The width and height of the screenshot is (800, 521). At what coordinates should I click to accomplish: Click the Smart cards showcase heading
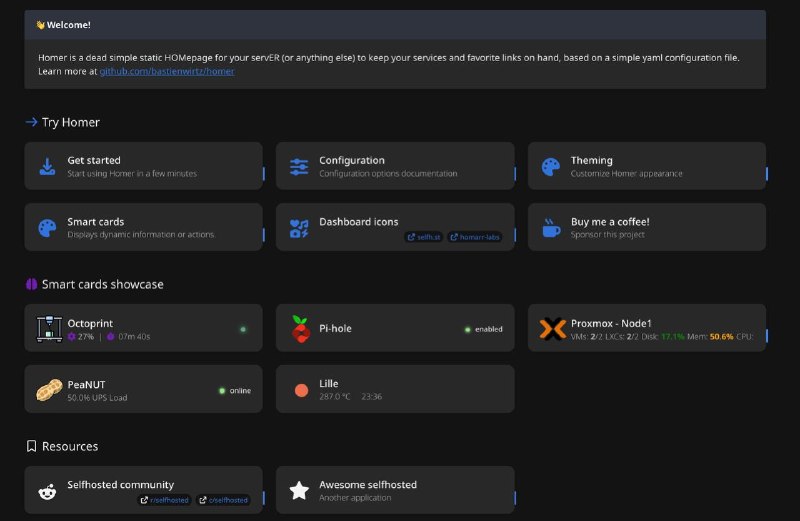103,284
